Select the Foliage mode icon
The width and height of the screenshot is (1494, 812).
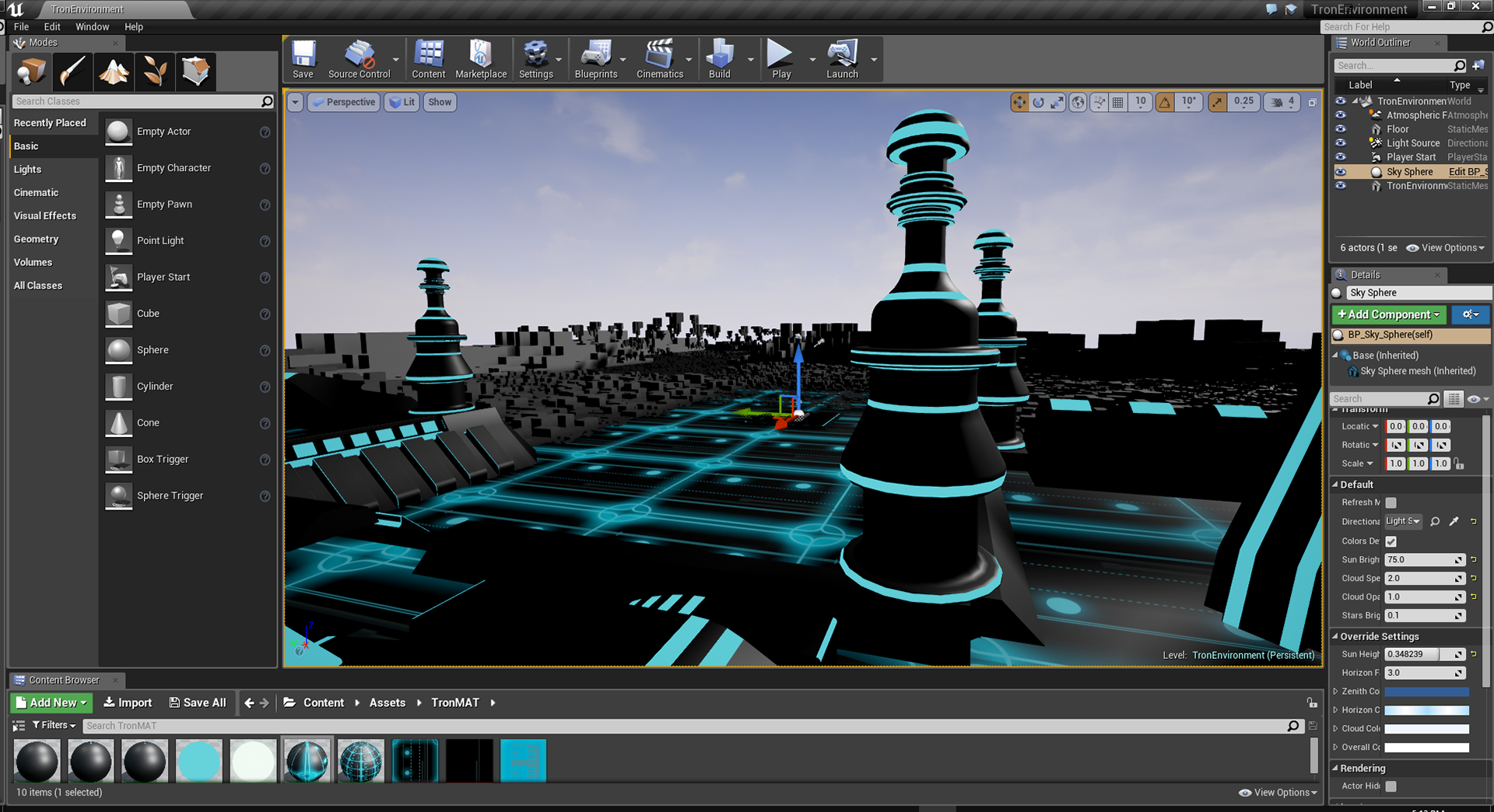pos(155,72)
